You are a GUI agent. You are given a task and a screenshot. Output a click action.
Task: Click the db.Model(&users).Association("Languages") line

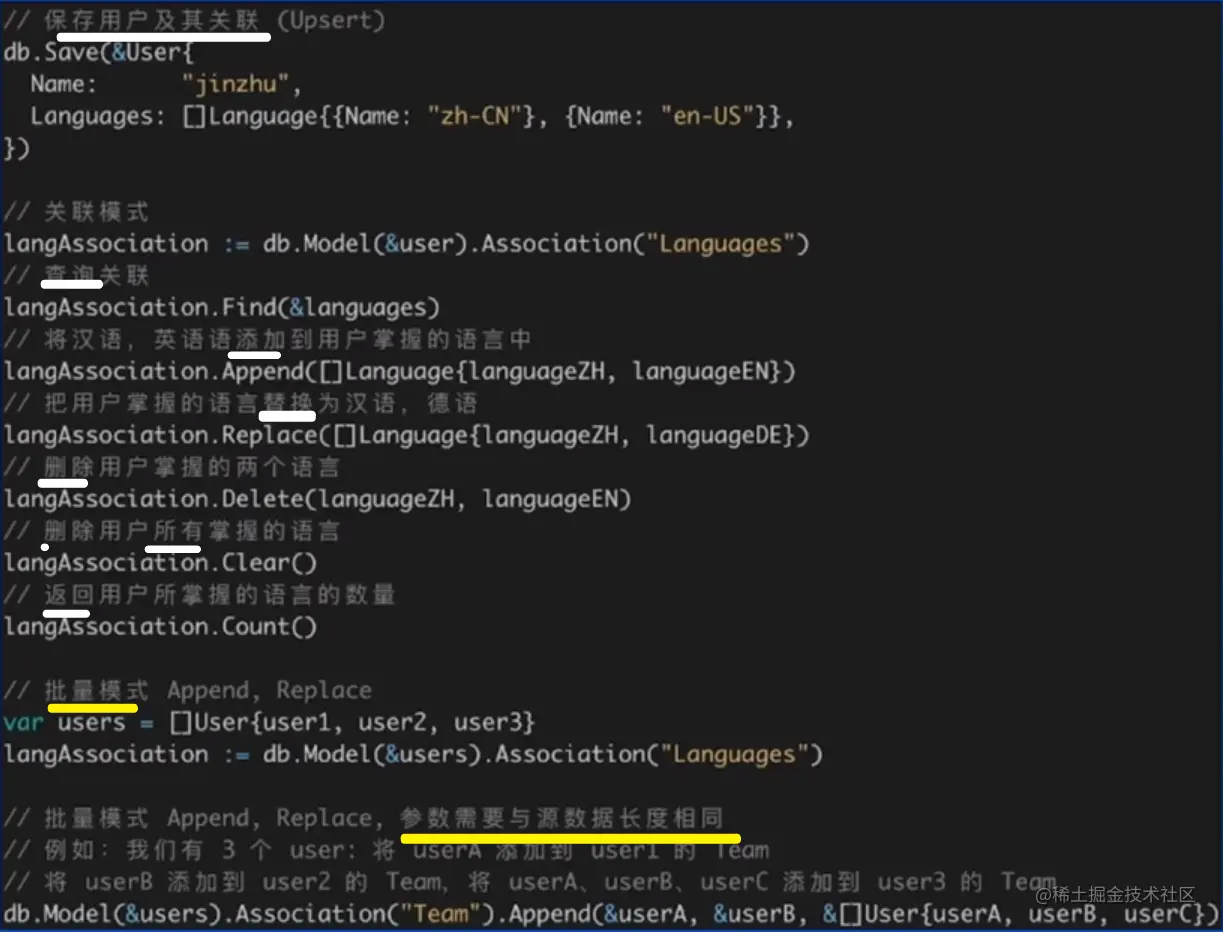(414, 754)
